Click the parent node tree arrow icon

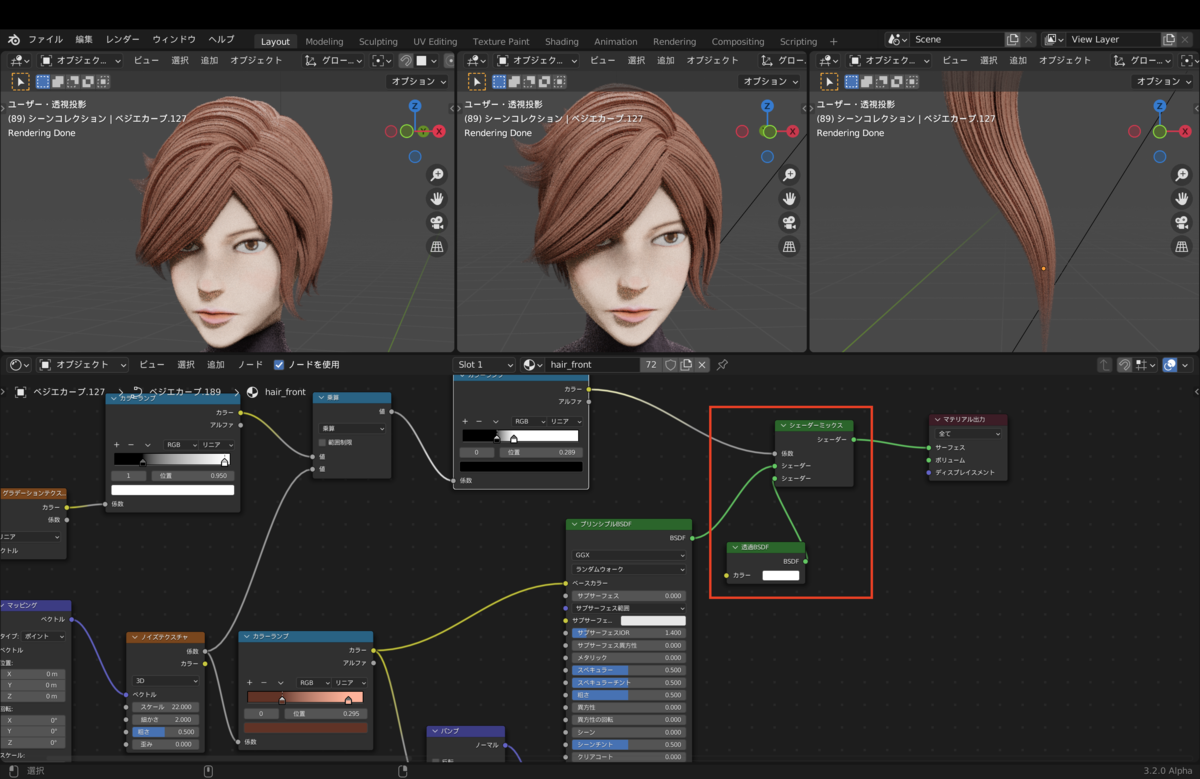[1105, 365]
